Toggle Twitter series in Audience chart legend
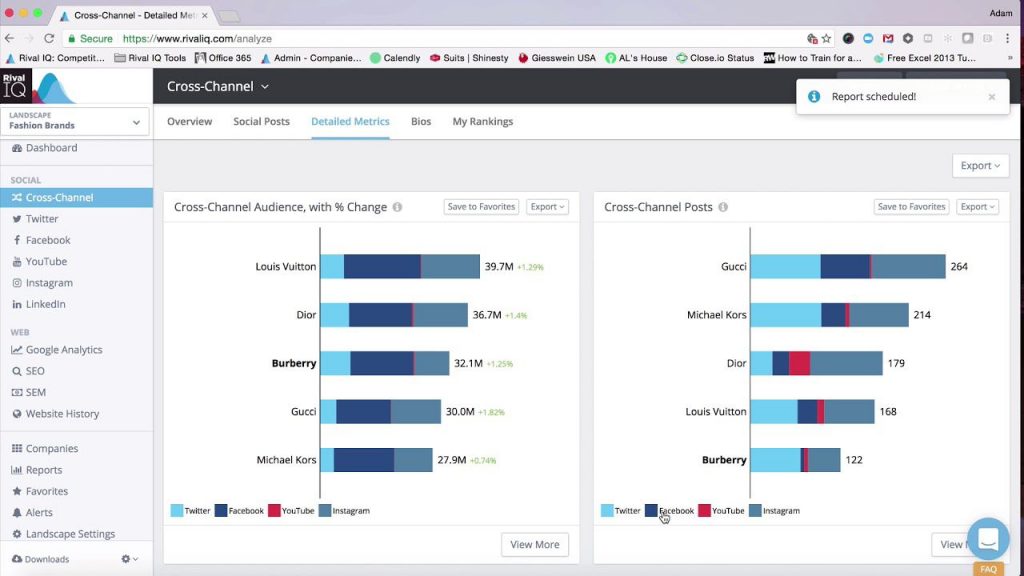Image resolution: width=1024 pixels, height=576 pixels. 191,511
